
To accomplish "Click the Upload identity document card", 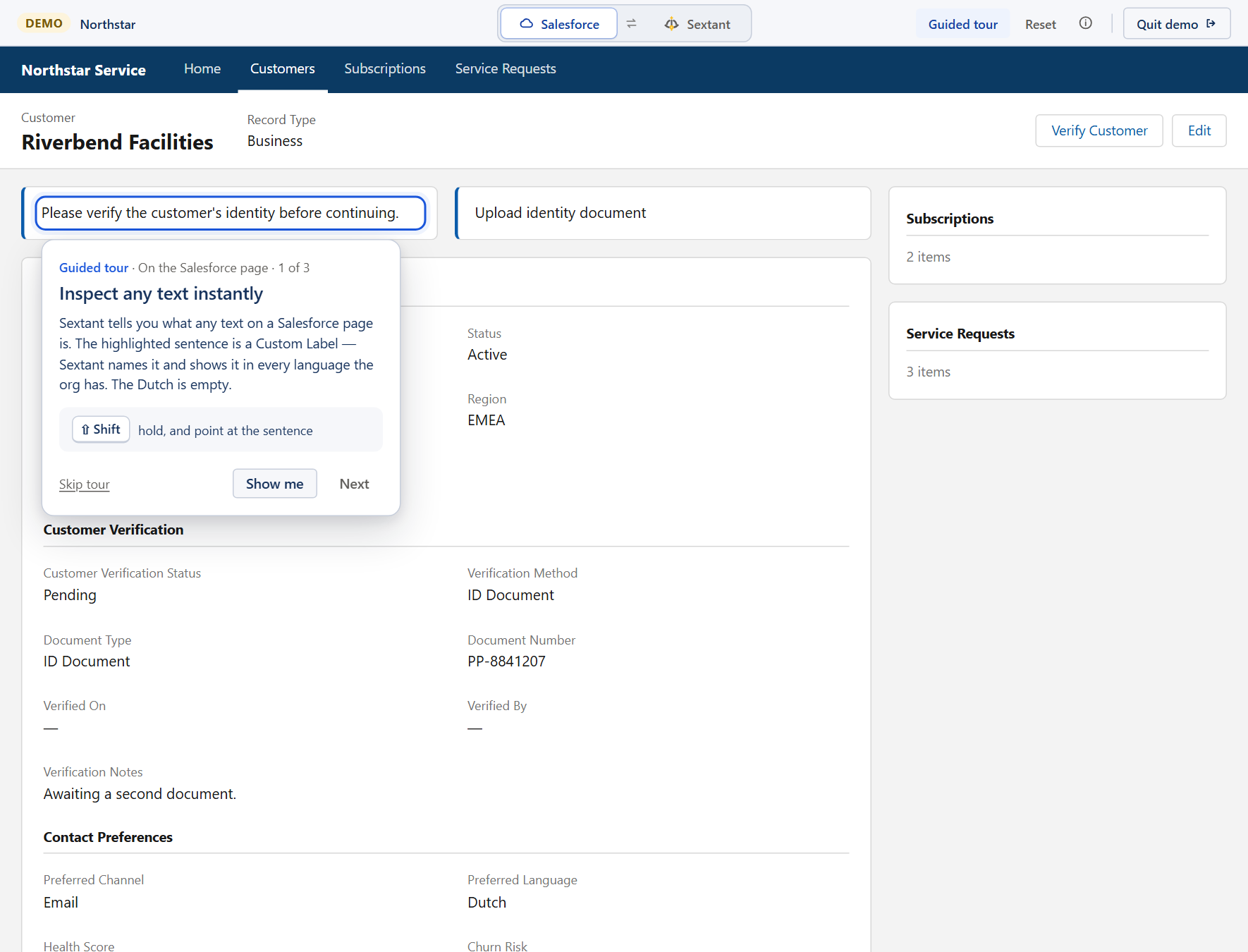I will point(663,213).
